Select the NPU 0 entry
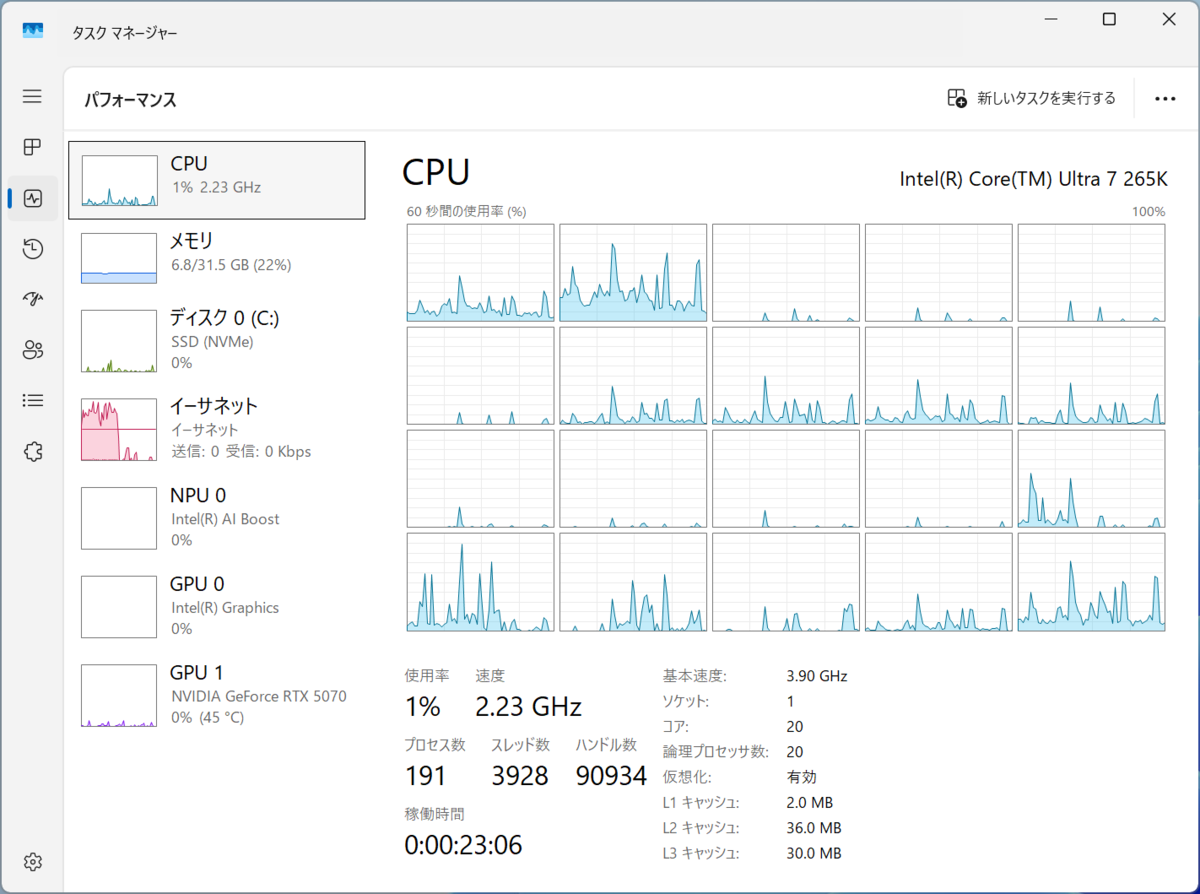This screenshot has width=1200, height=894. tap(217, 517)
